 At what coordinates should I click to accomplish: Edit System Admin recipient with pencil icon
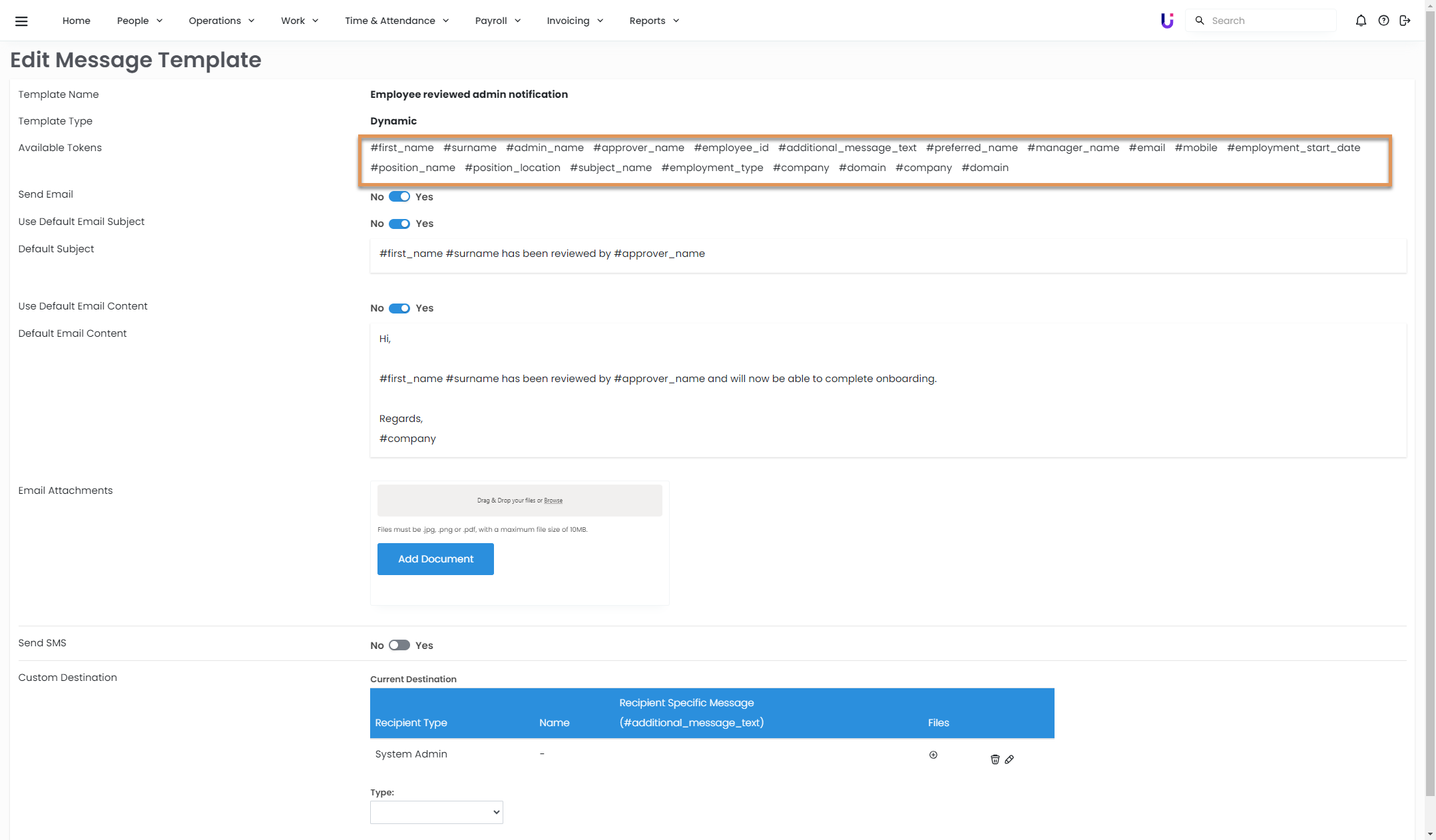[1009, 759]
